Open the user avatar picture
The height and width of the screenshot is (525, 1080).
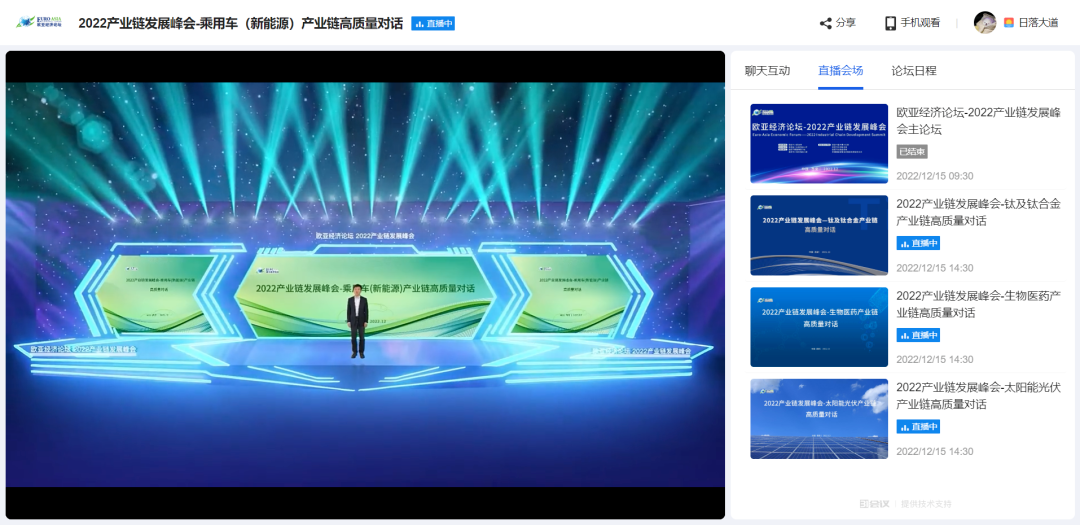pyautogui.click(x=985, y=23)
